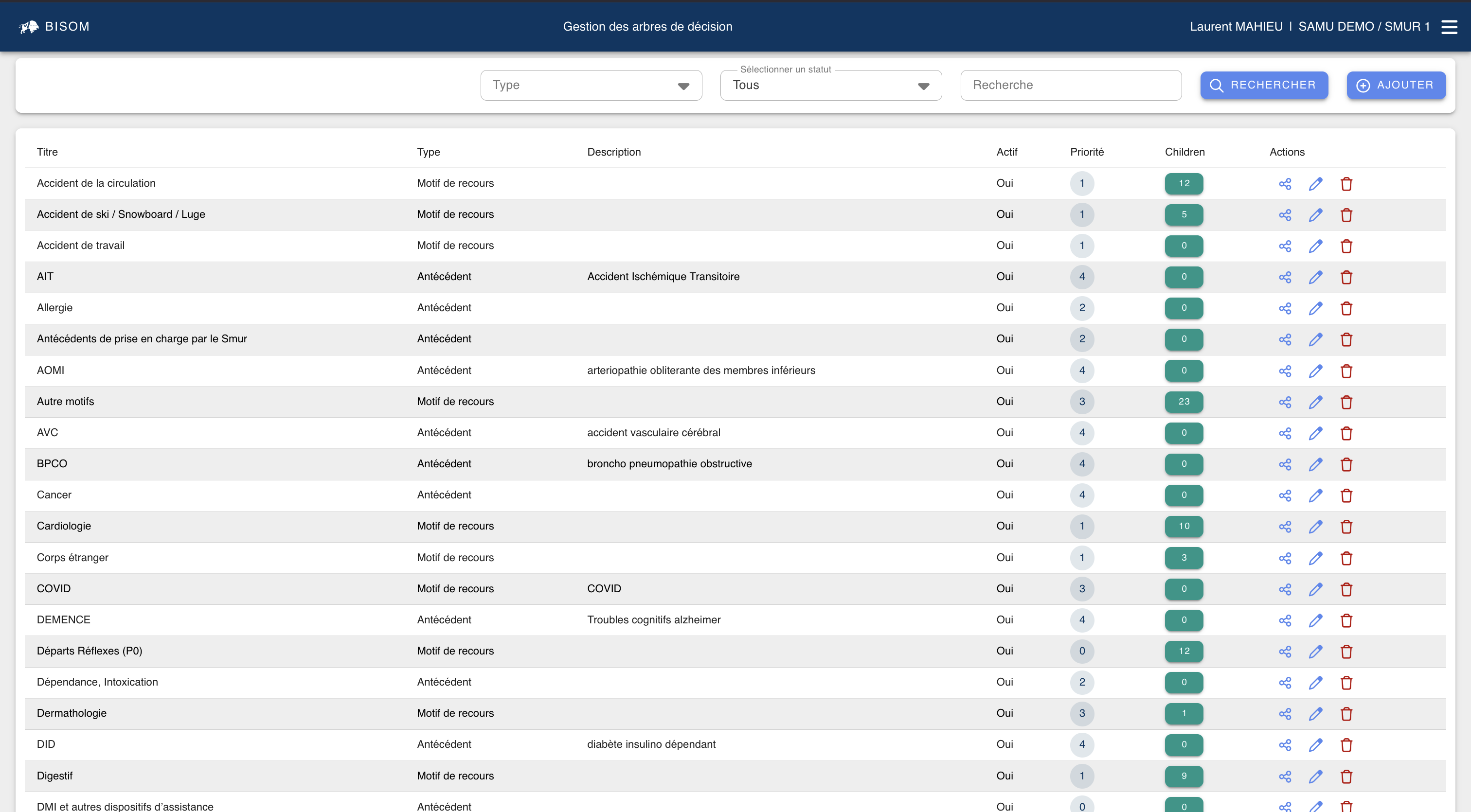Screen dimensions: 1471x812
Task: Click the Children badge 12 for Départs Réflexes
Action: pyautogui.click(x=1184, y=651)
